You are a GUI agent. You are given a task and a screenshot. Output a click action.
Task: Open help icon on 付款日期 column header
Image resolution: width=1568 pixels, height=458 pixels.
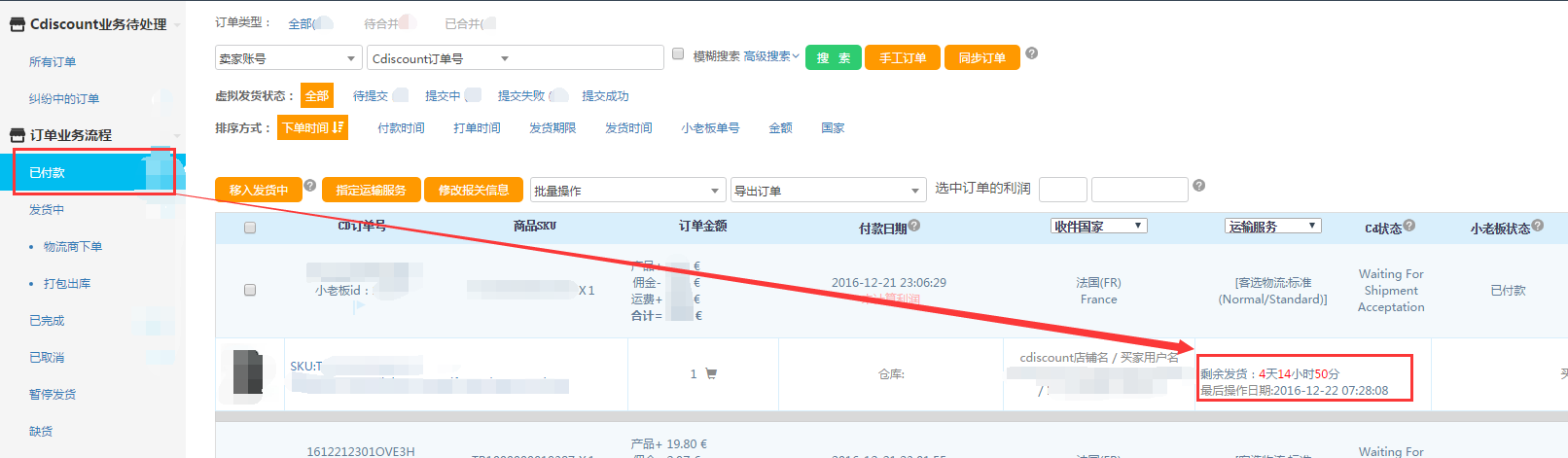[x=913, y=225]
